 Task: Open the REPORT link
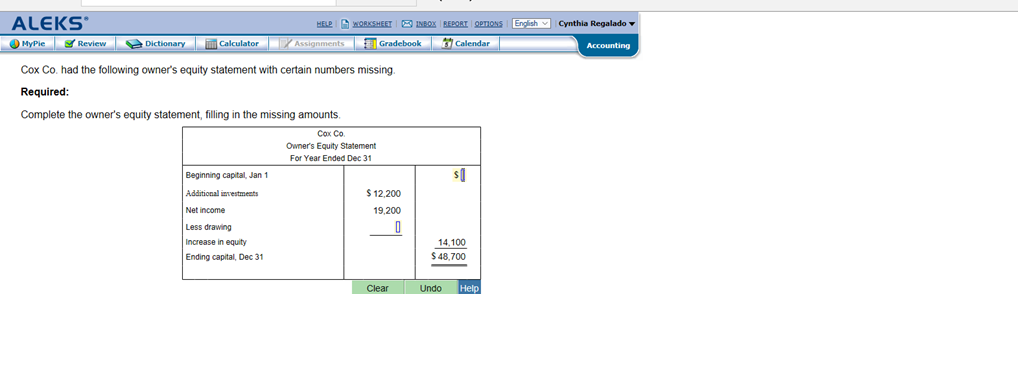click(454, 23)
